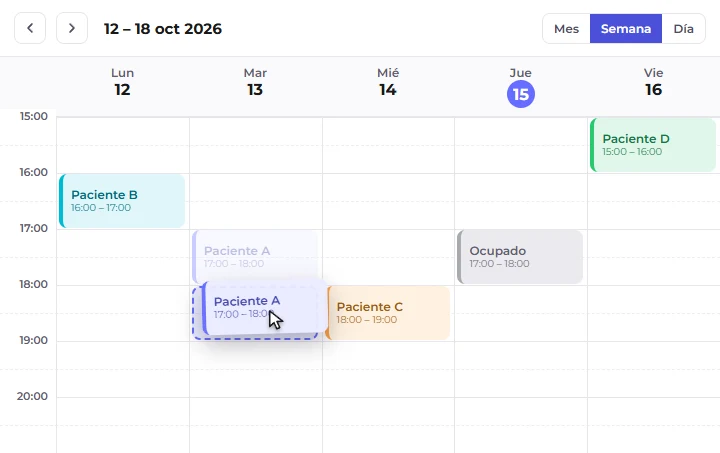Select Mar 13 day header
This screenshot has height=453, width=720.
click(255, 83)
